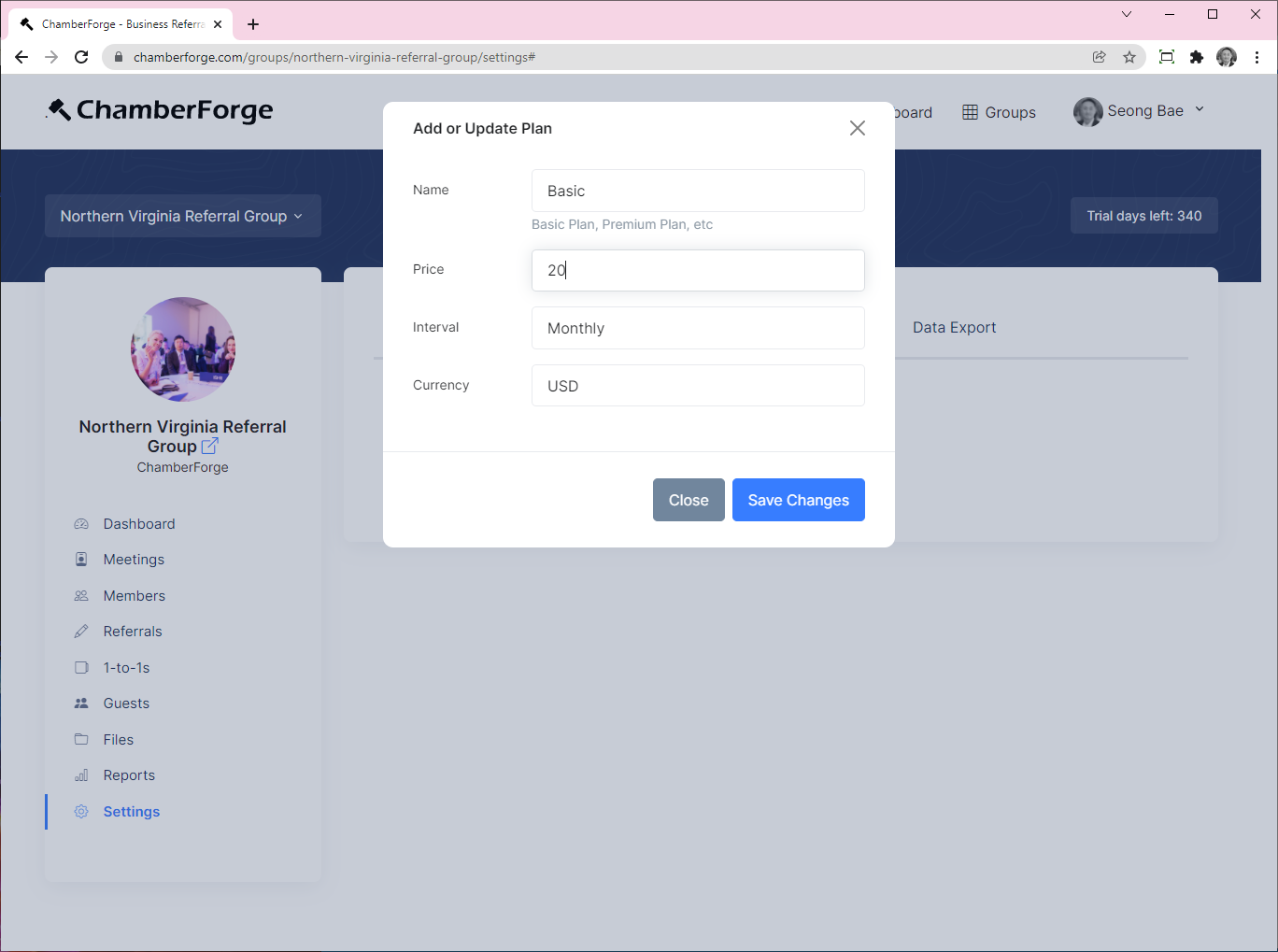
Task: Close the Add or Update Plan dialog with X
Action: click(857, 128)
